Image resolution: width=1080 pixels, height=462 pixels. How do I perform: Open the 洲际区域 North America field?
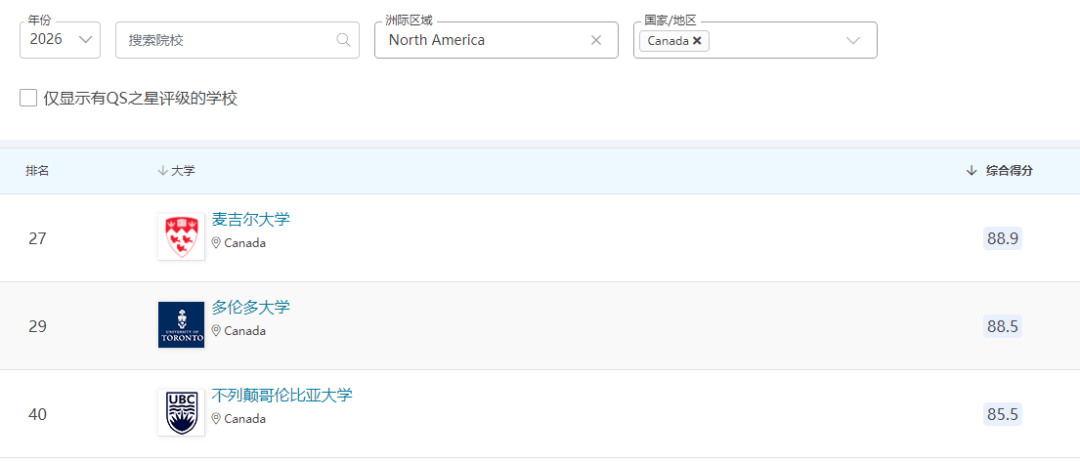496,40
